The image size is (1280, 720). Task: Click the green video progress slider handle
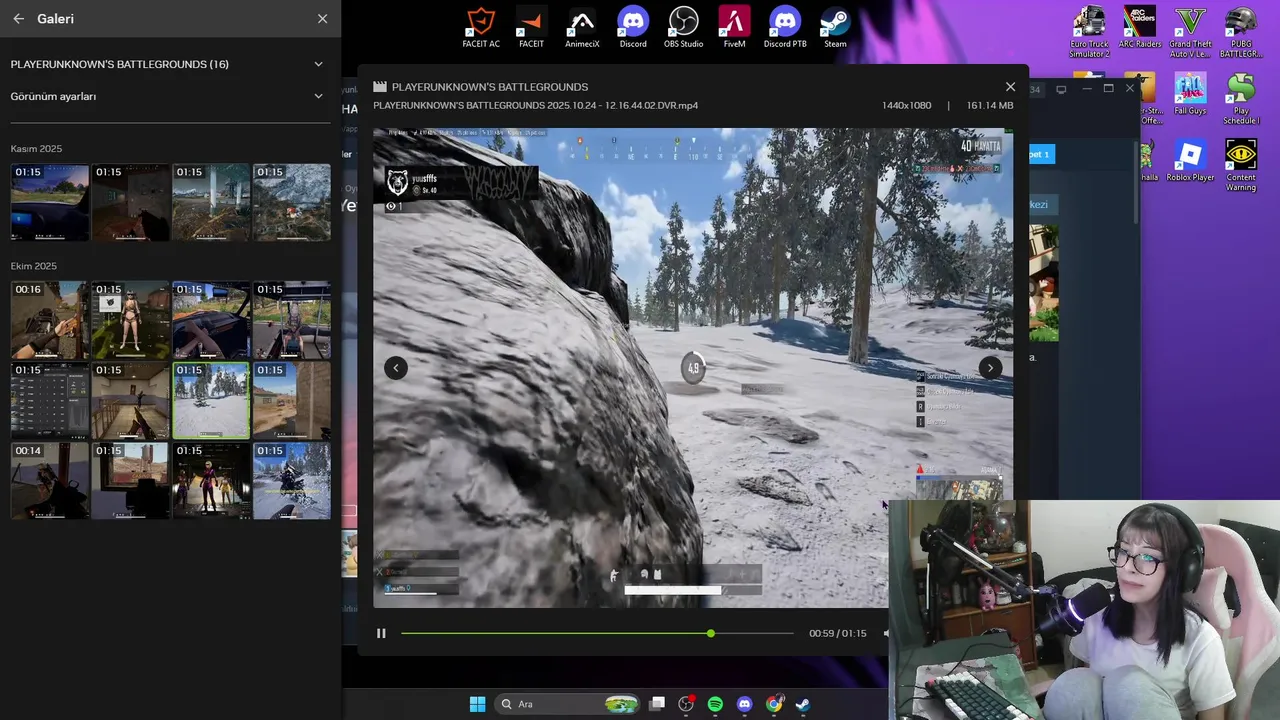[x=711, y=633]
